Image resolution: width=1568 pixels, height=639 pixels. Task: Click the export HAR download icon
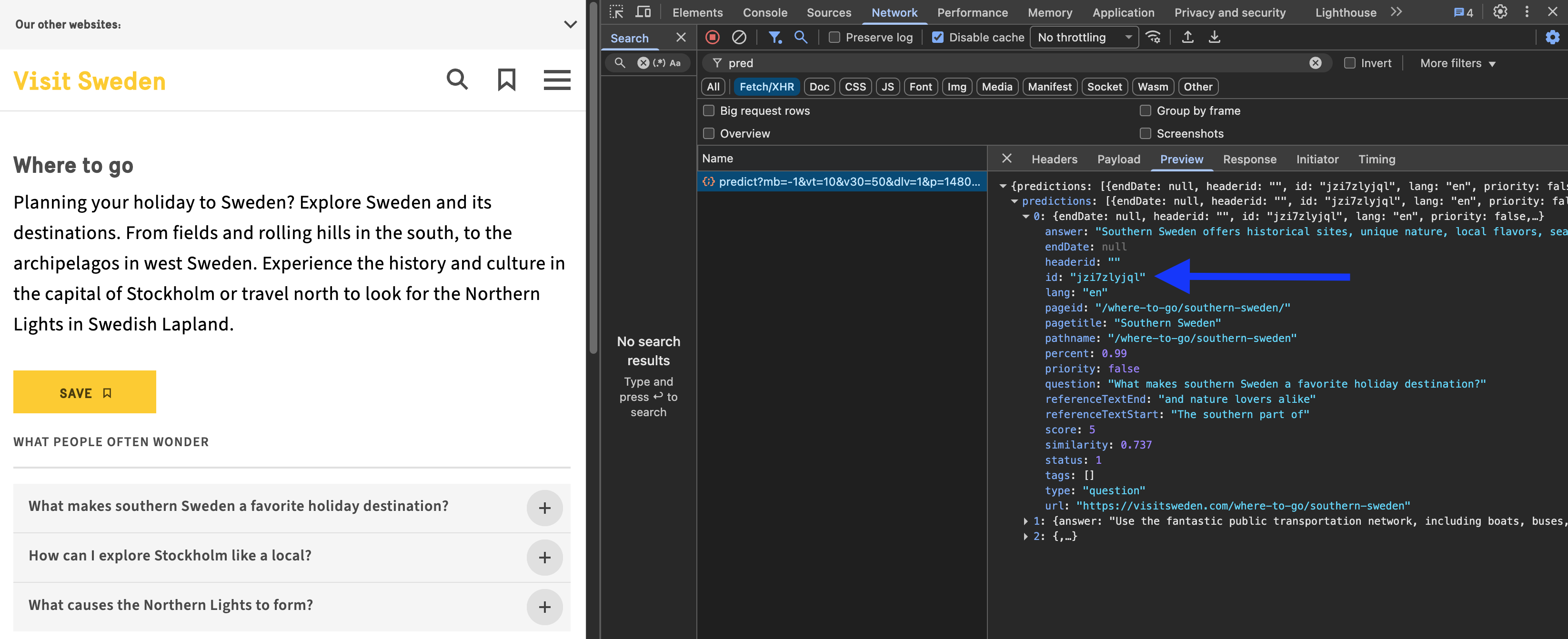[1214, 37]
